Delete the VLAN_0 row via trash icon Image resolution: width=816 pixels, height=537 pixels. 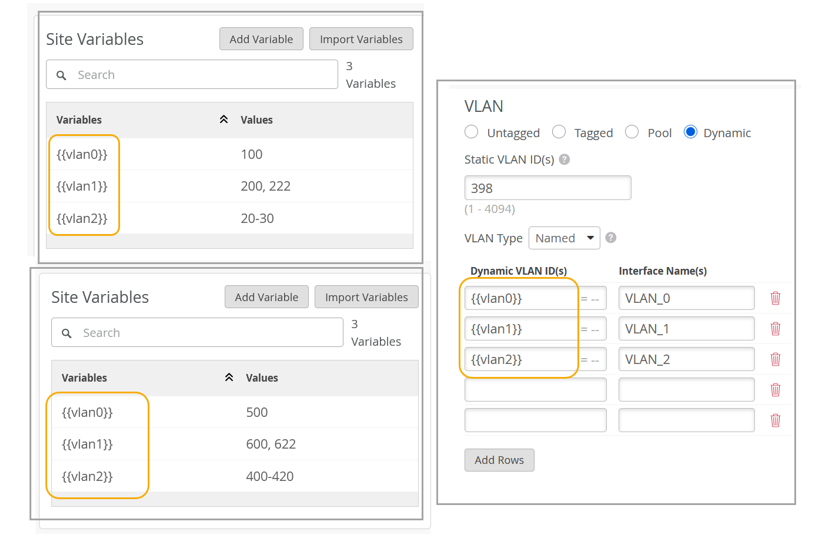(x=775, y=298)
